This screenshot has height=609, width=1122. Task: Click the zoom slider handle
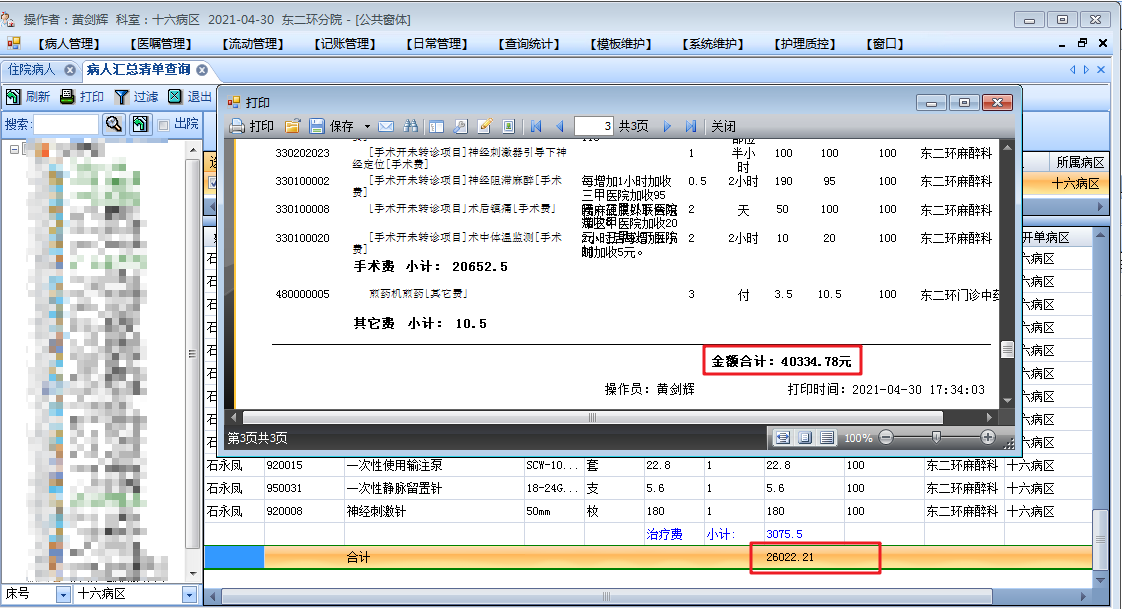pyautogui.click(x=936, y=437)
